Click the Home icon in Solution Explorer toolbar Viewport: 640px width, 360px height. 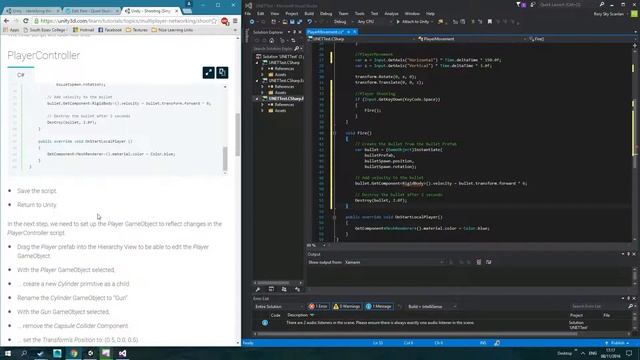[x=271, y=40]
